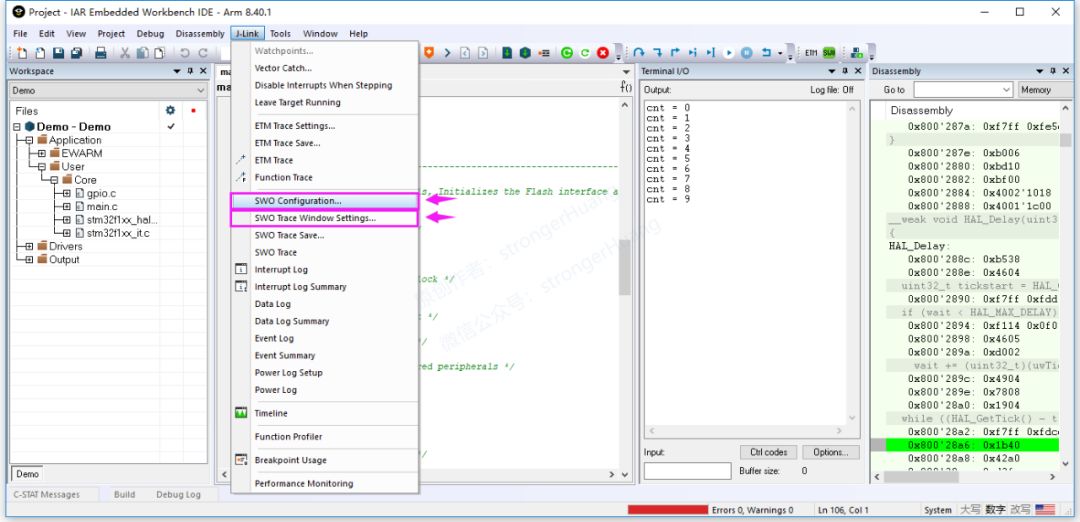
Task: Click Debug without Downloading icon
Action: (585, 53)
